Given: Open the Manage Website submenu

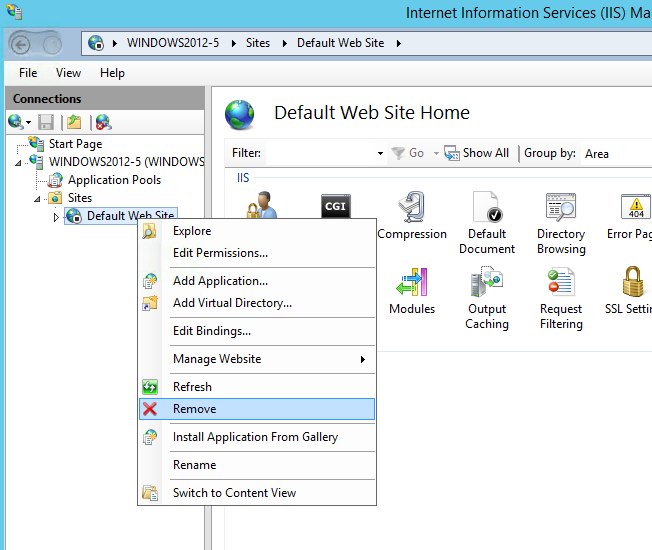Looking at the screenshot, I should (x=217, y=359).
